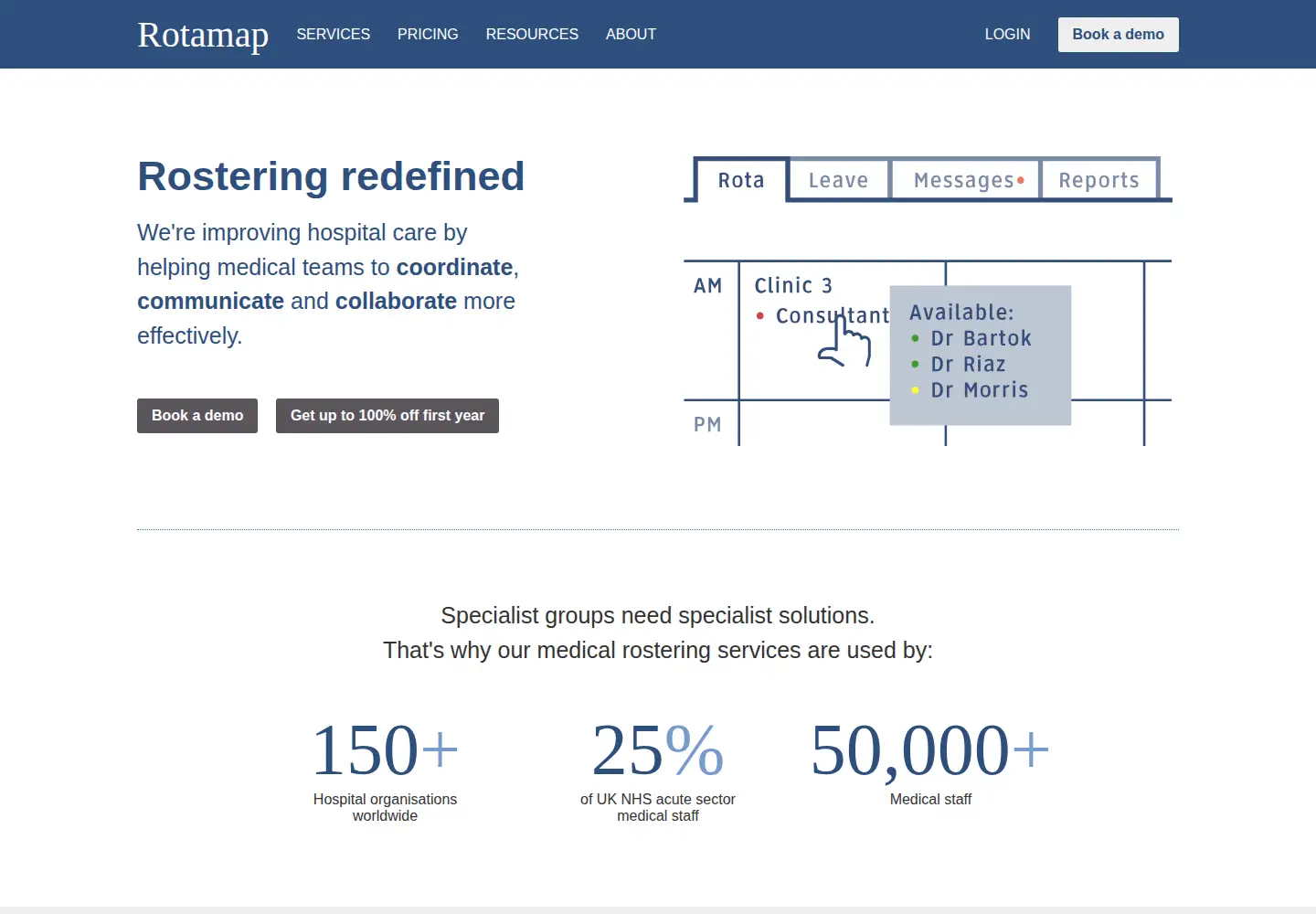Click the dark Book a demo button
The height and width of the screenshot is (914, 1316).
point(197,416)
